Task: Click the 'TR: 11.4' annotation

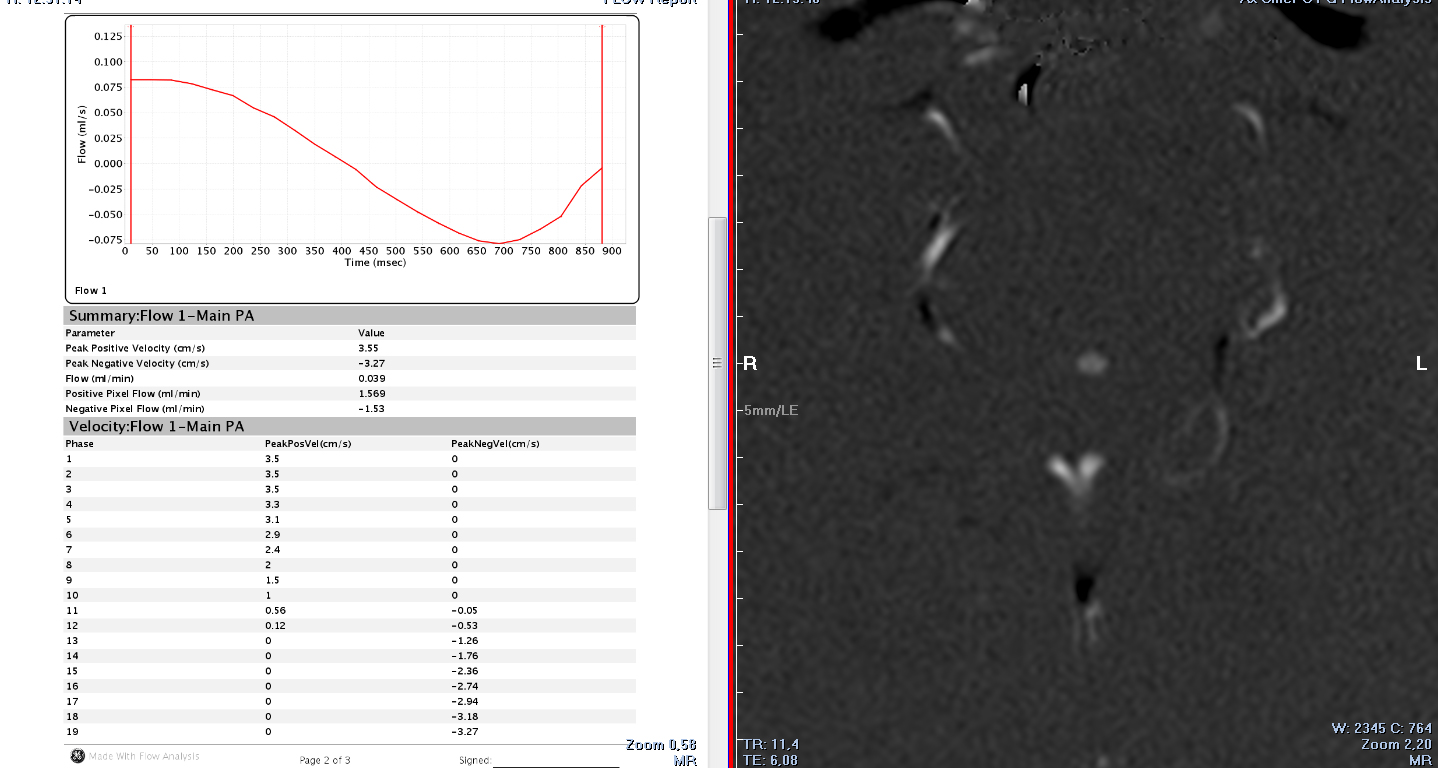Action: pos(769,745)
